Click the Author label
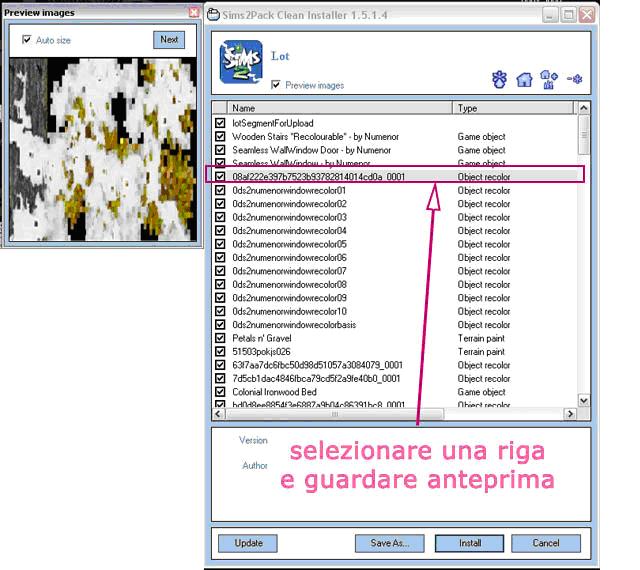Viewport: 640px width, 570px height. pyautogui.click(x=255, y=465)
